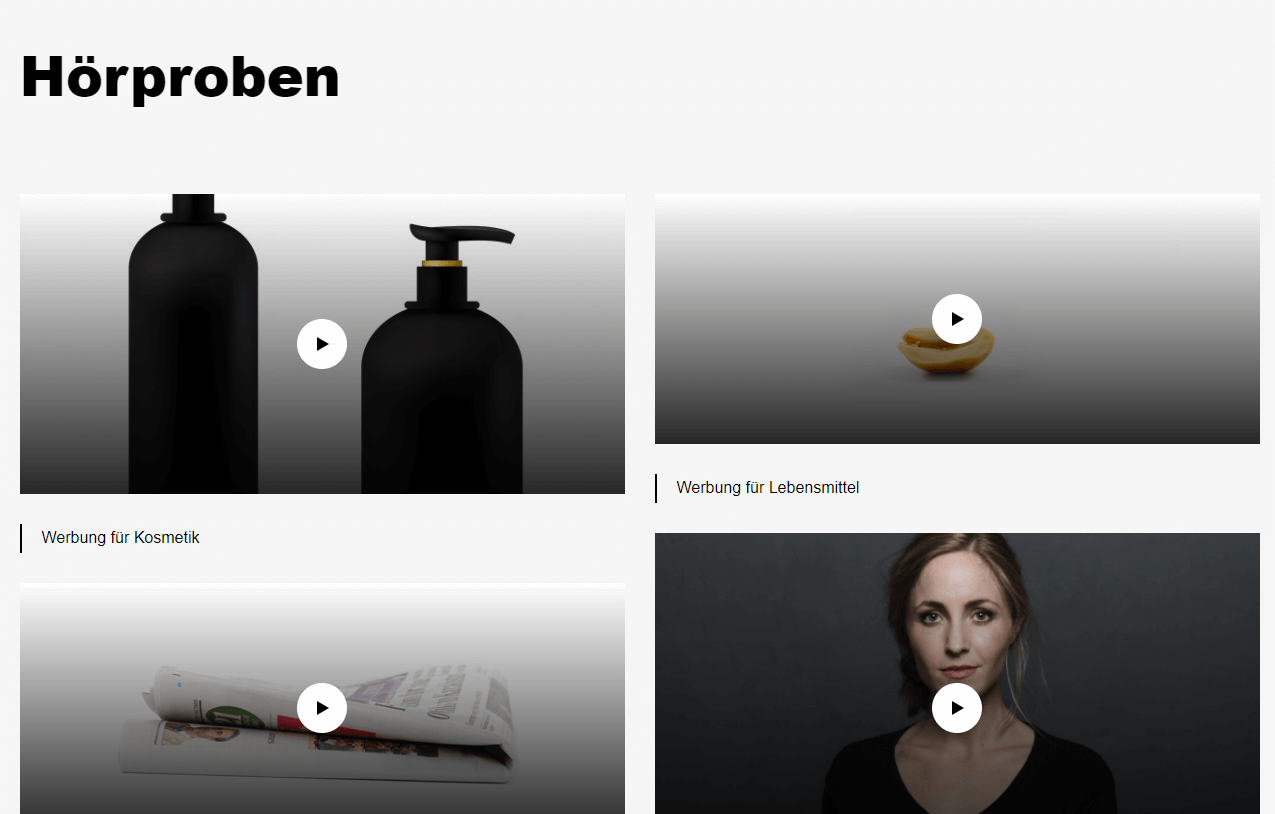The width and height of the screenshot is (1275, 814).
Task: Play the cosmetics bottles audio sample
Action: (322, 344)
